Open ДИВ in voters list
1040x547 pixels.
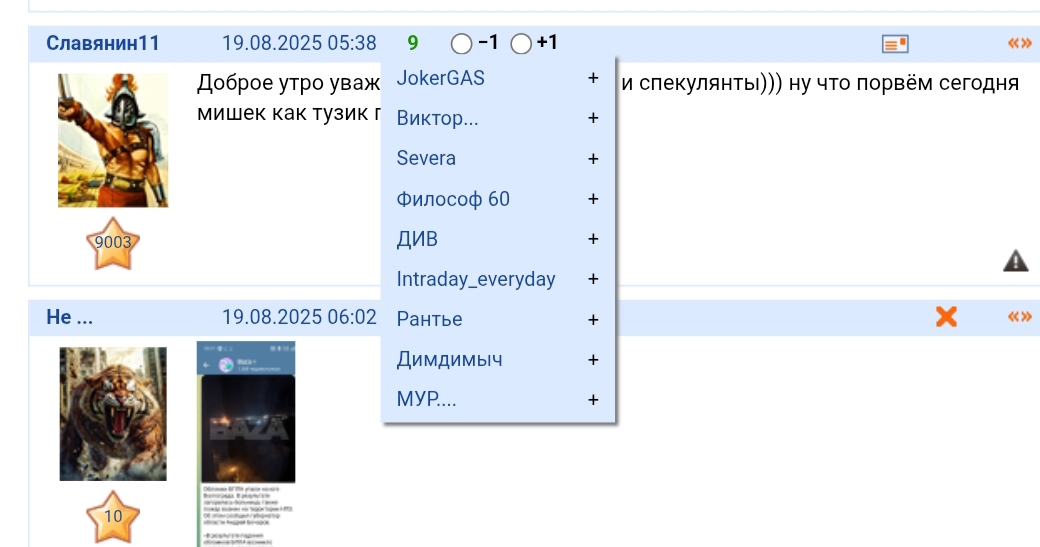(417, 239)
